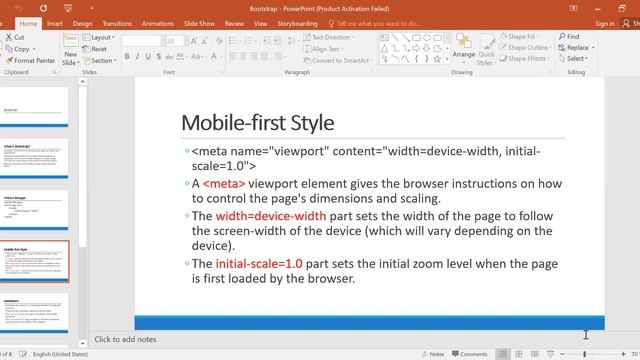Open Align Text dropdown
Screen dimensions: 640x360
click(323, 49)
